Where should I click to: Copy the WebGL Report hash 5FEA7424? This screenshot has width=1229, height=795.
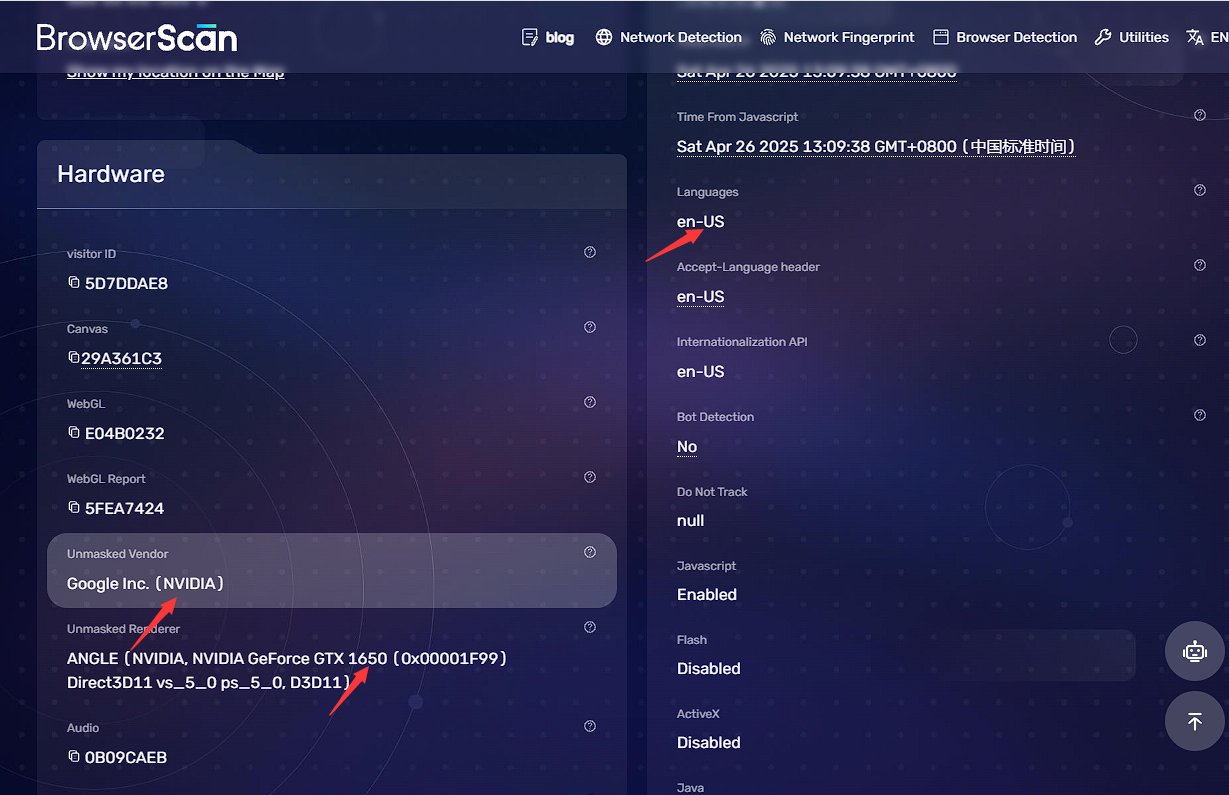click(73, 508)
